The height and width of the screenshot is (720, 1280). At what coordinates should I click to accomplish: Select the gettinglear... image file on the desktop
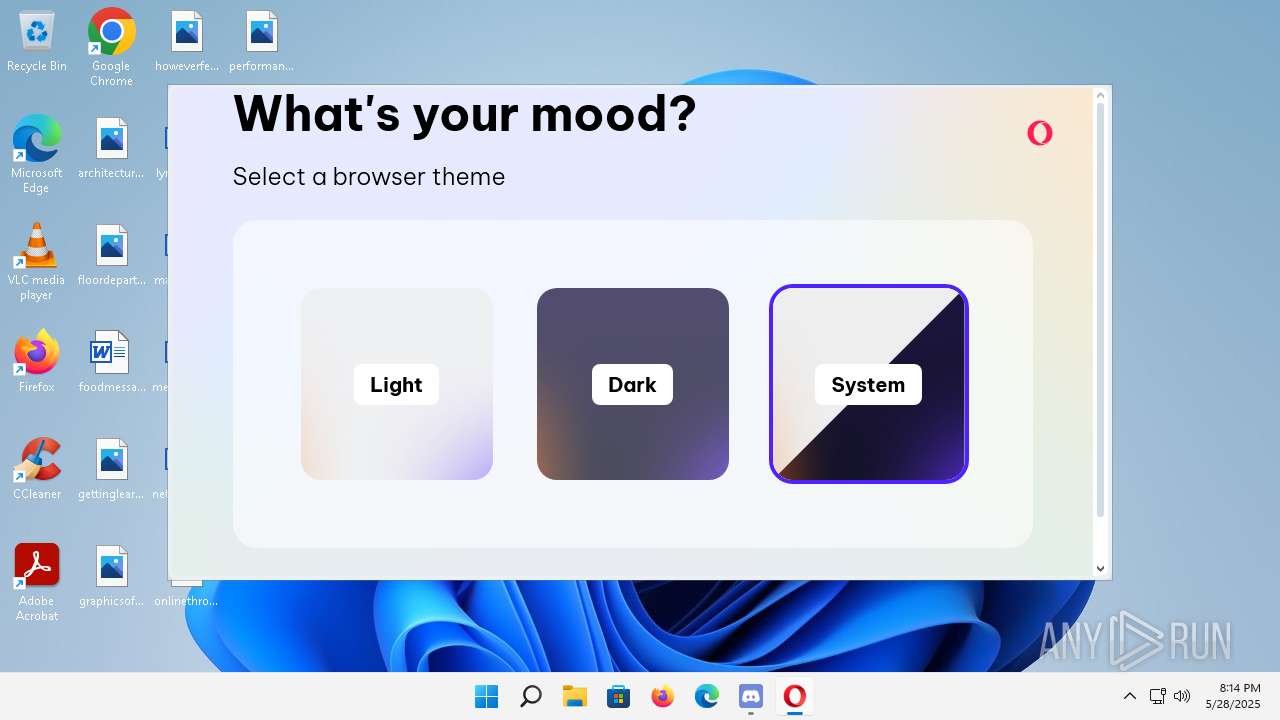click(111, 469)
